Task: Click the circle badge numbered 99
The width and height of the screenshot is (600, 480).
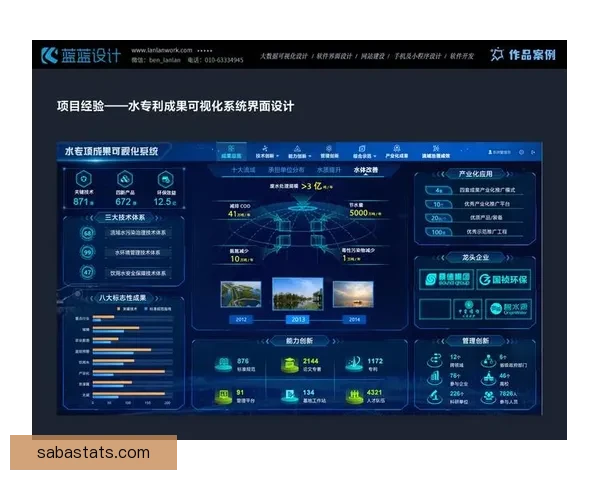Action: coord(88,252)
